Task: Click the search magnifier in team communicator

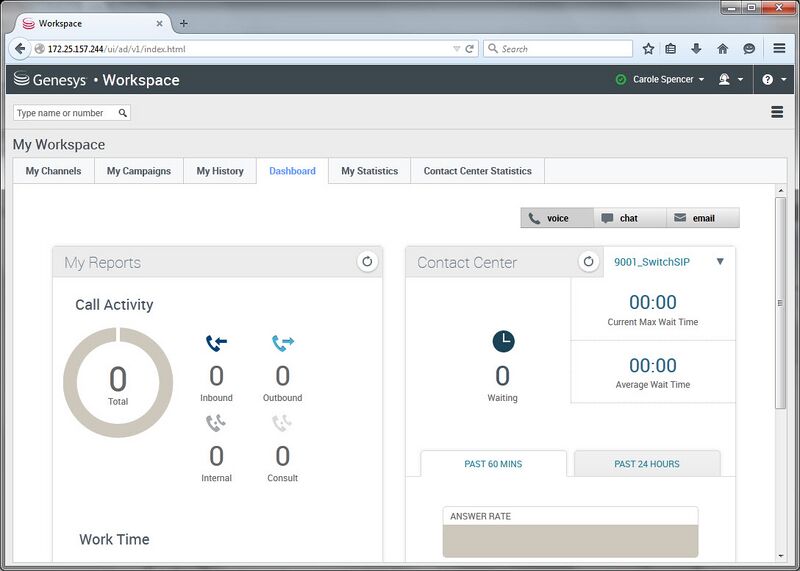Action: [x=123, y=113]
